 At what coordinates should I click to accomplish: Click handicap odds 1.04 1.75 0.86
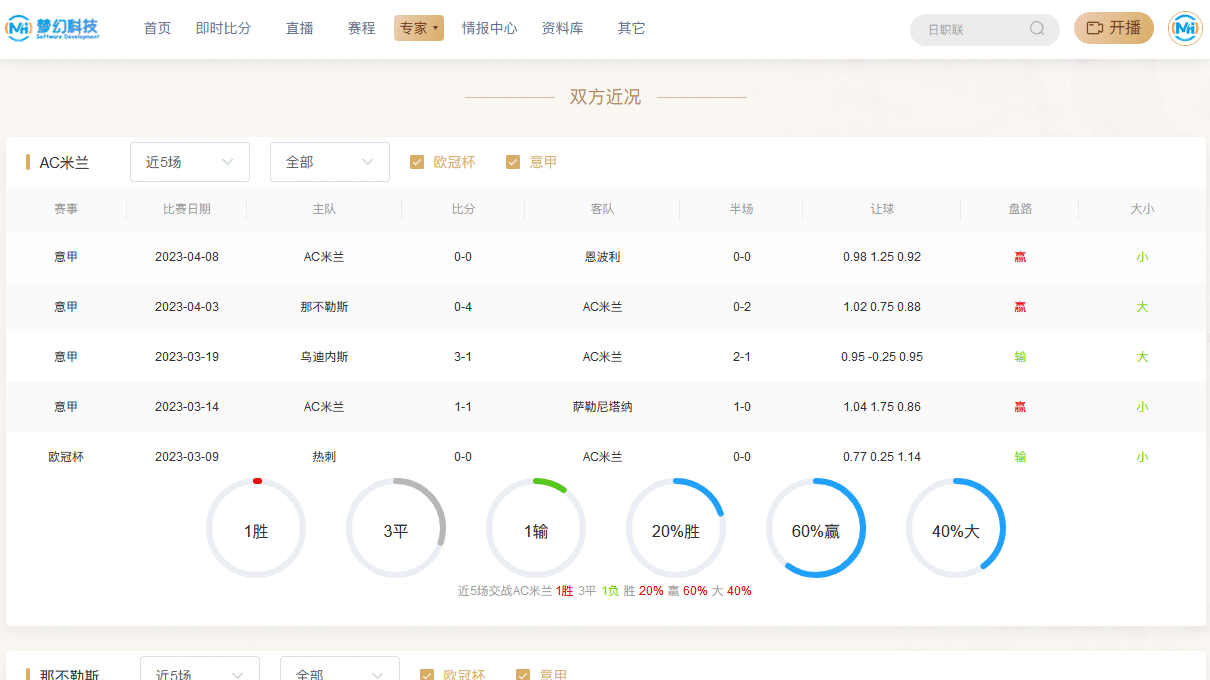click(882, 407)
